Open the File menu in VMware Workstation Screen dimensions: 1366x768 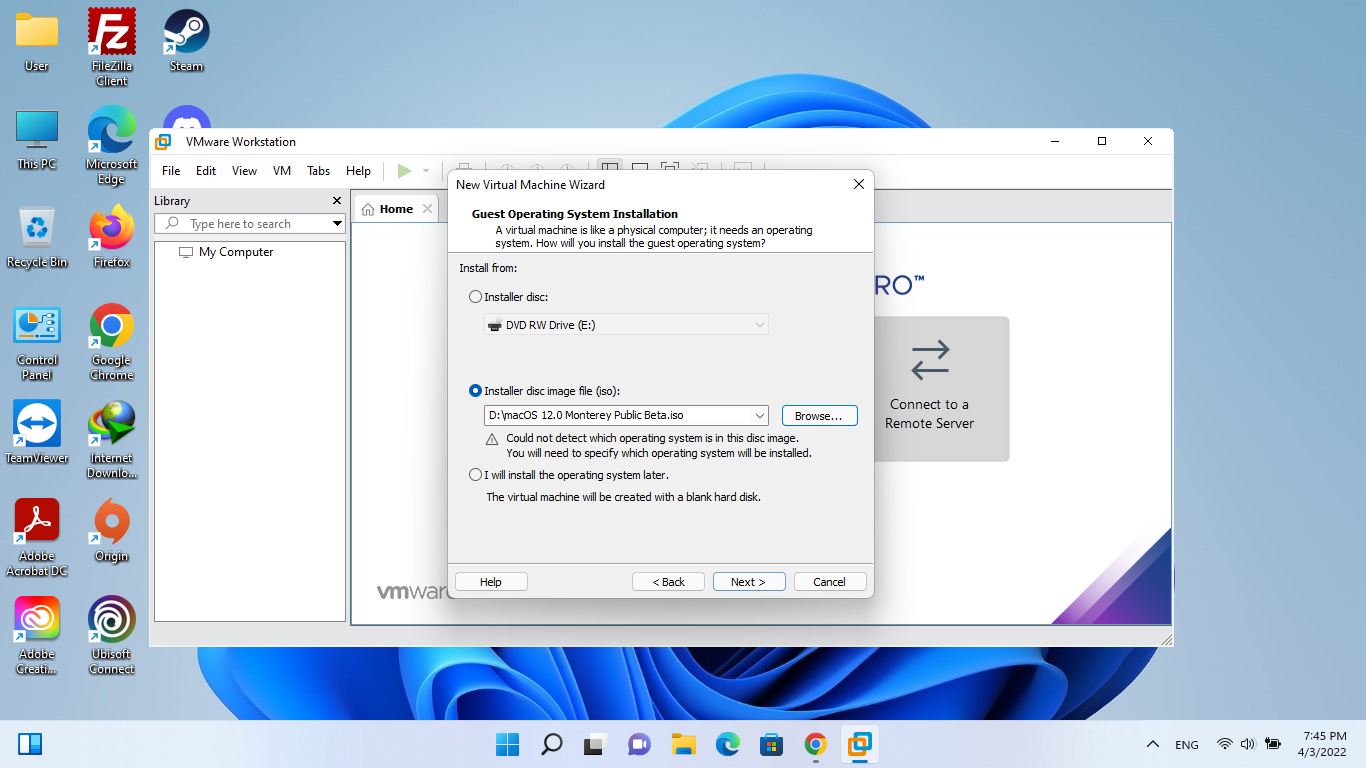pos(171,171)
